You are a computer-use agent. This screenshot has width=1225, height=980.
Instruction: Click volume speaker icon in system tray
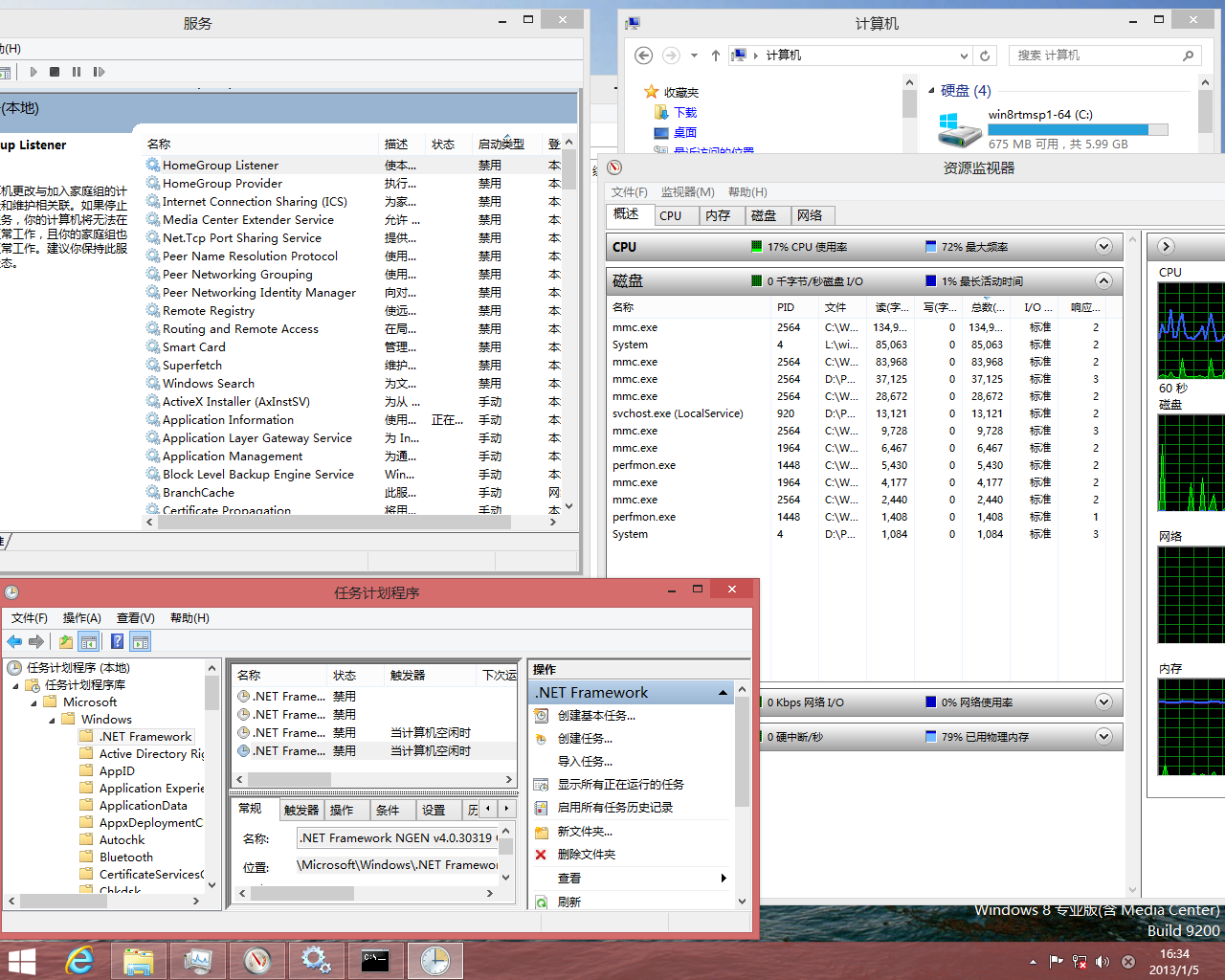[x=1103, y=962]
